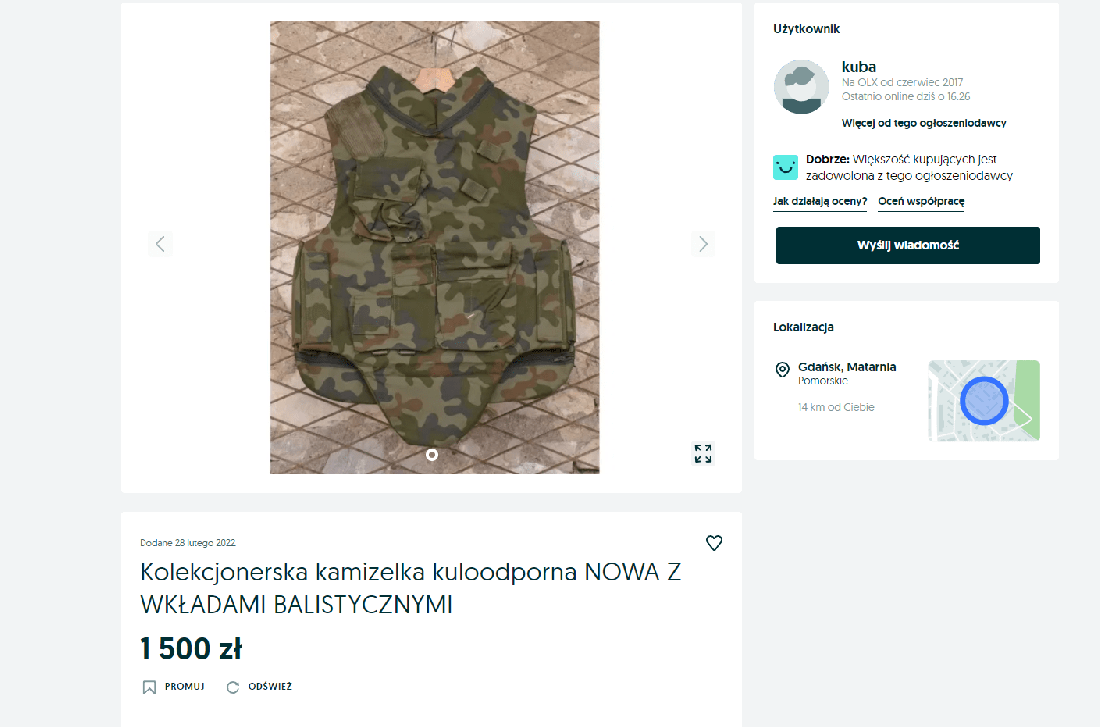The width and height of the screenshot is (1100, 727).
Task: Click the seller's avatar picture
Action: click(x=801, y=87)
